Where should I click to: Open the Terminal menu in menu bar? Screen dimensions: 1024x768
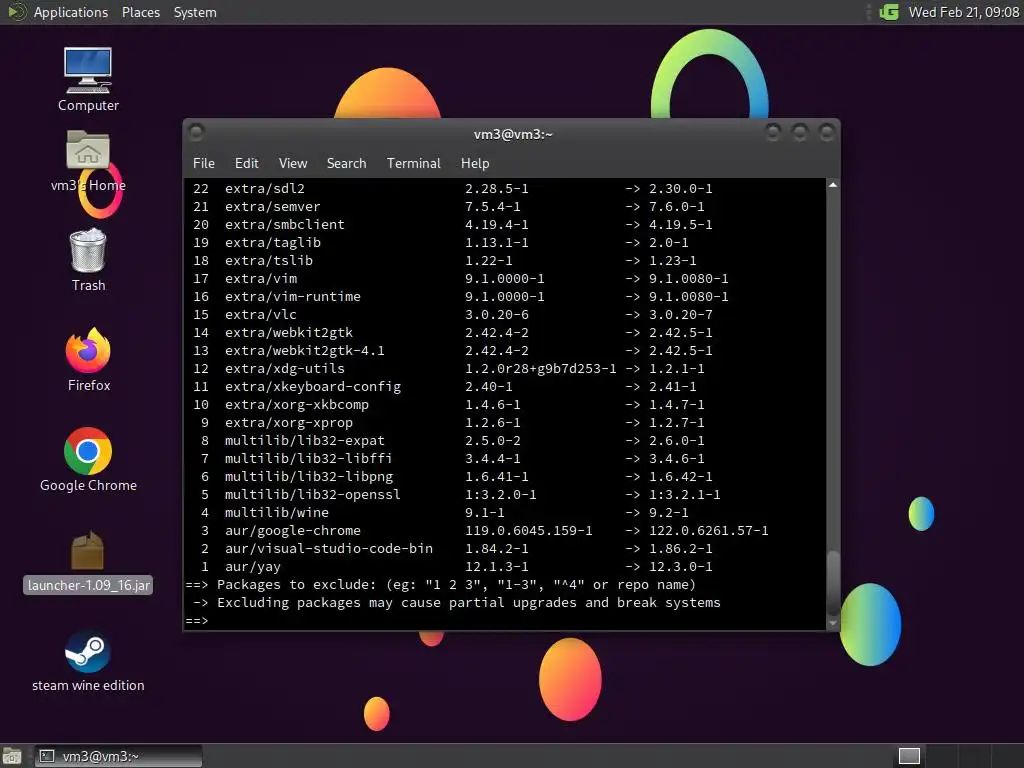click(413, 163)
